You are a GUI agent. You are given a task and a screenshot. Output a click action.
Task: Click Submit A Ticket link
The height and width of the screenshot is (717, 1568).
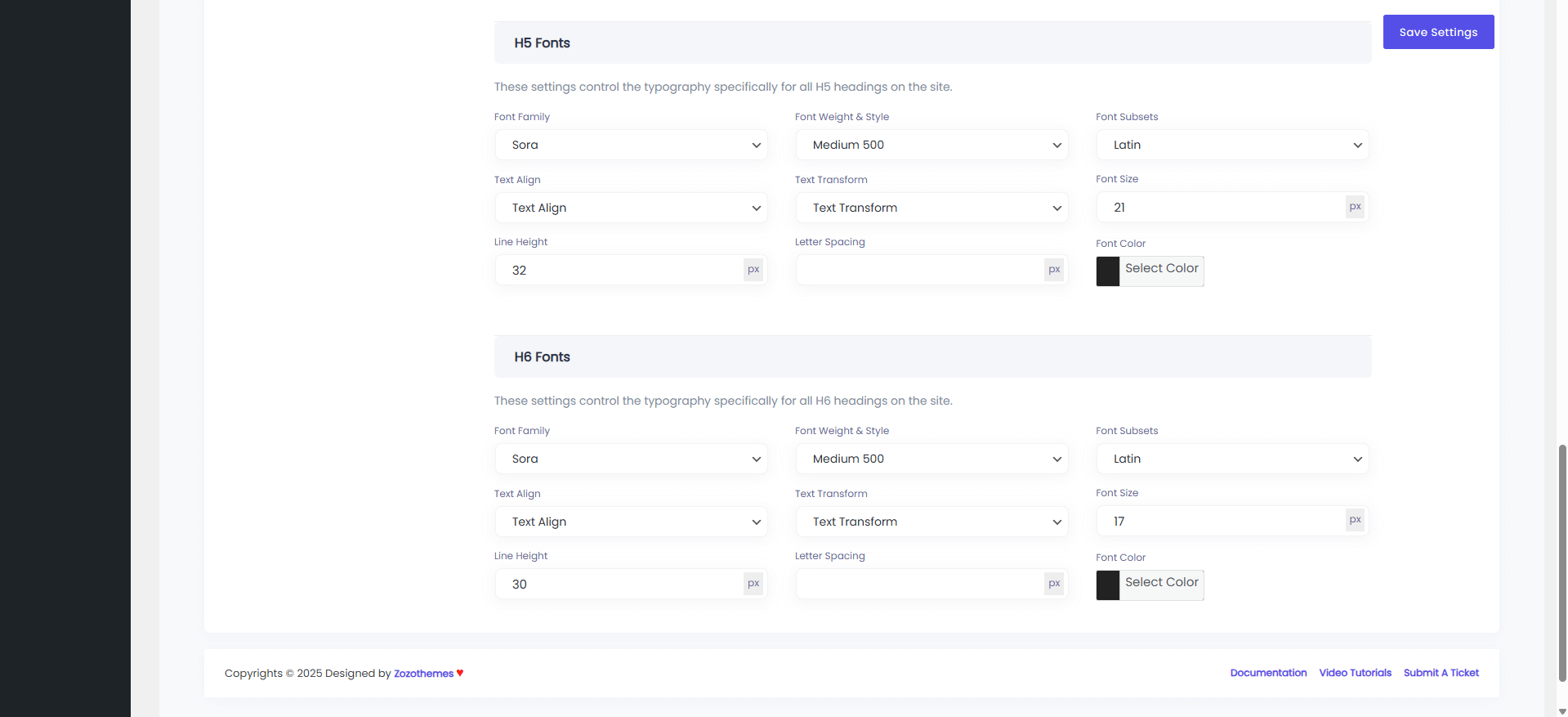click(1441, 673)
